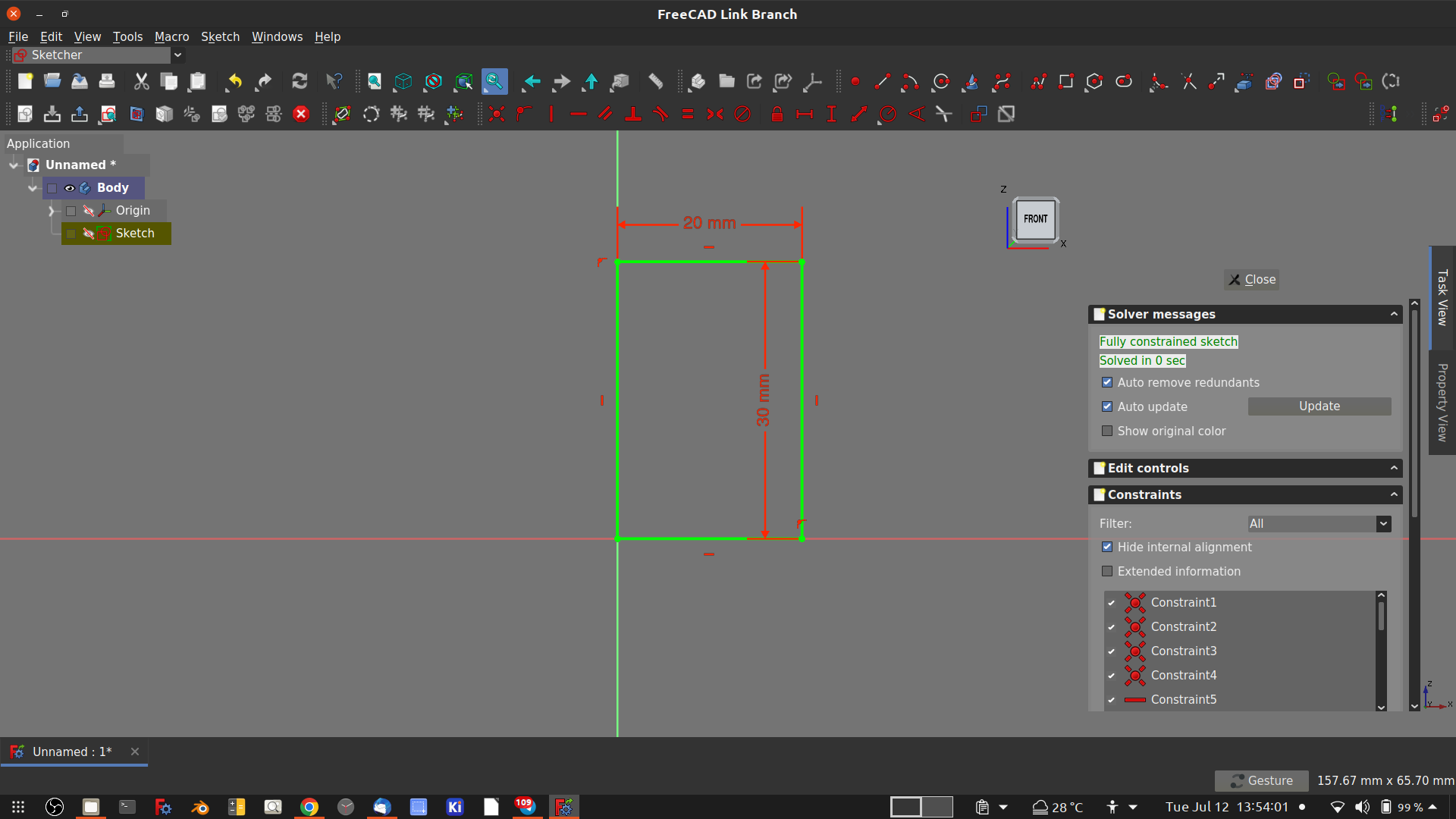Image resolution: width=1456 pixels, height=819 pixels.
Task: Apply a horizontal distance constraint
Action: pos(805,114)
